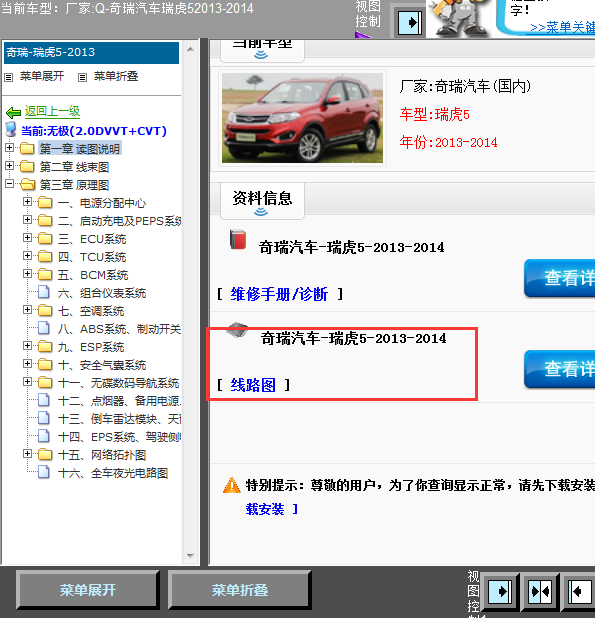The height and width of the screenshot is (618, 595).
Task: Select 十、安全气囊系统 tree item
Action: (x=102, y=365)
